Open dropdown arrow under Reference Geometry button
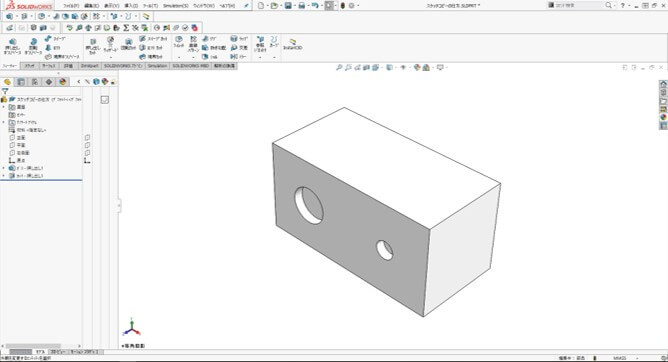 (260, 57)
